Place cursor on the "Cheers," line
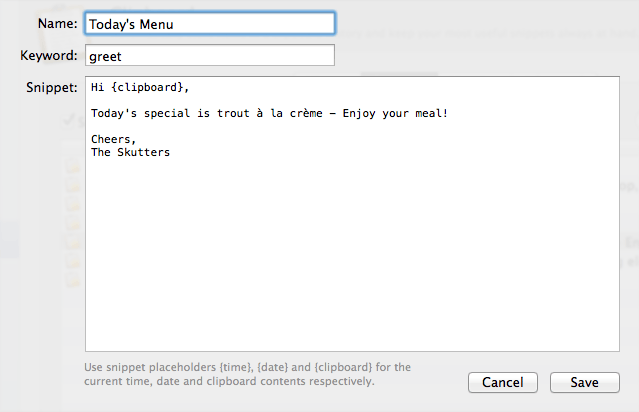Viewport: 639px width, 412px height. pyautogui.click(x=112, y=138)
